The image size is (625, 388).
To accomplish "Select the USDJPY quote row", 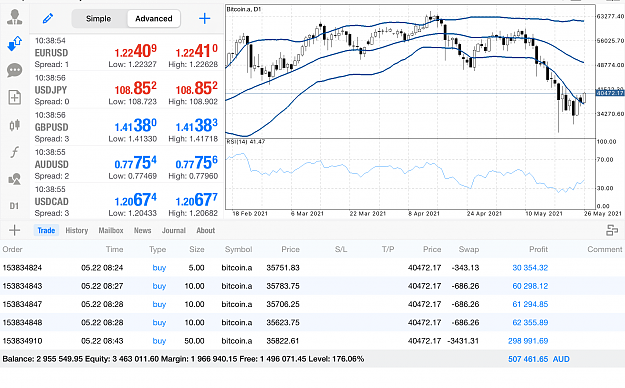I will [x=127, y=89].
